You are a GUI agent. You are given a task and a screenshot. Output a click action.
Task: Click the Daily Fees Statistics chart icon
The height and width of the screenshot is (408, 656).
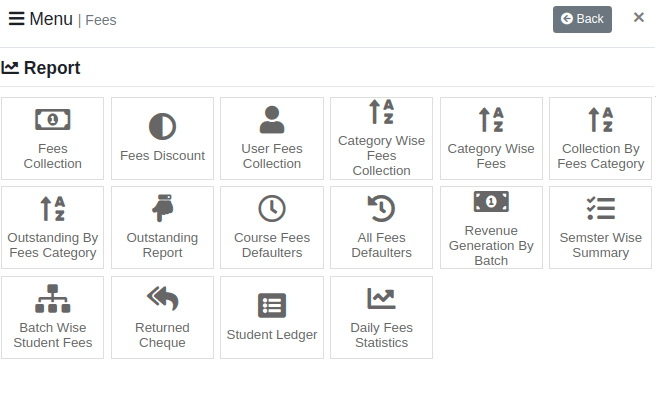tap(382, 298)
